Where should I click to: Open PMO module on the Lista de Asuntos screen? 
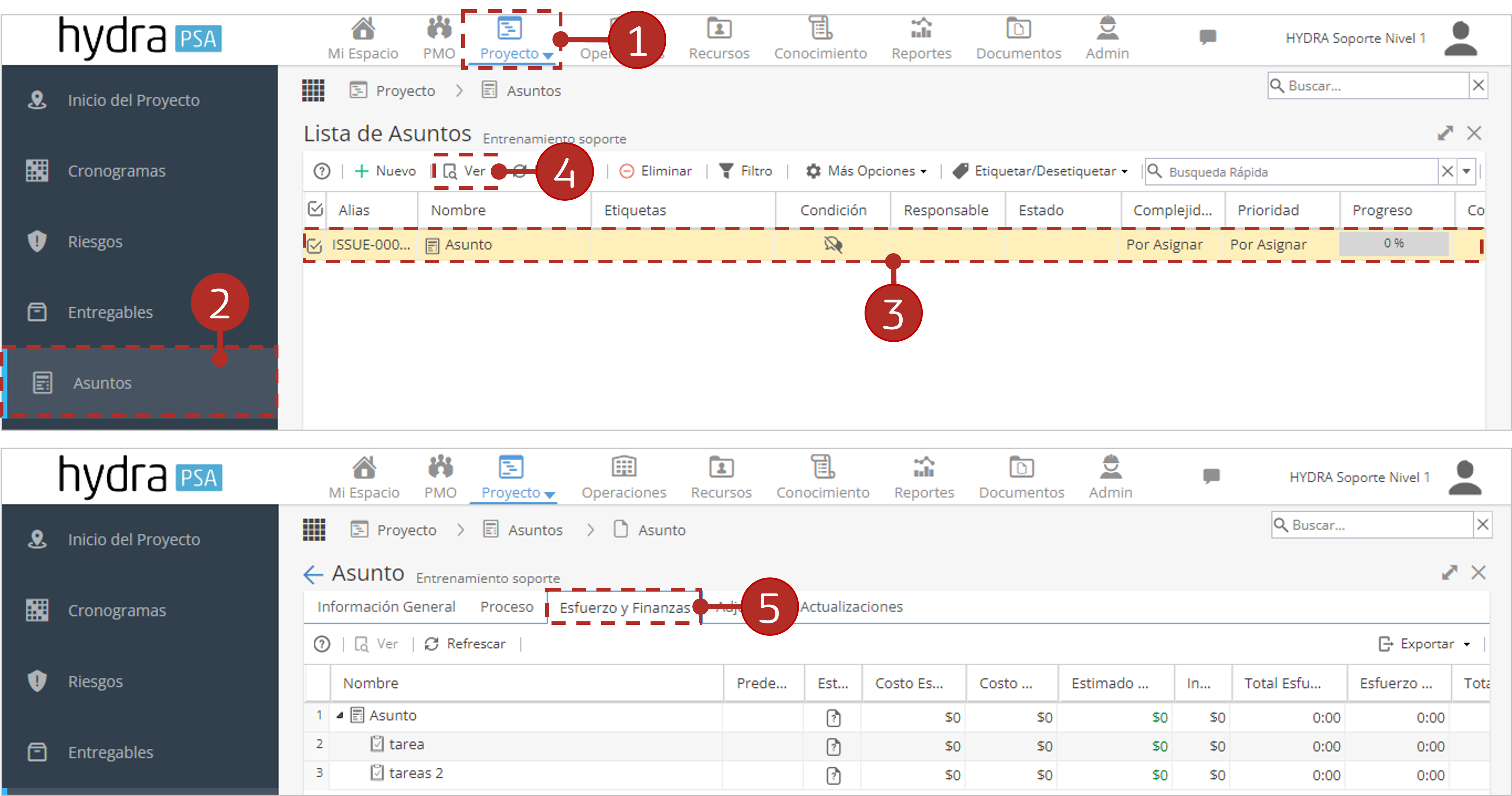click(439, 39)
